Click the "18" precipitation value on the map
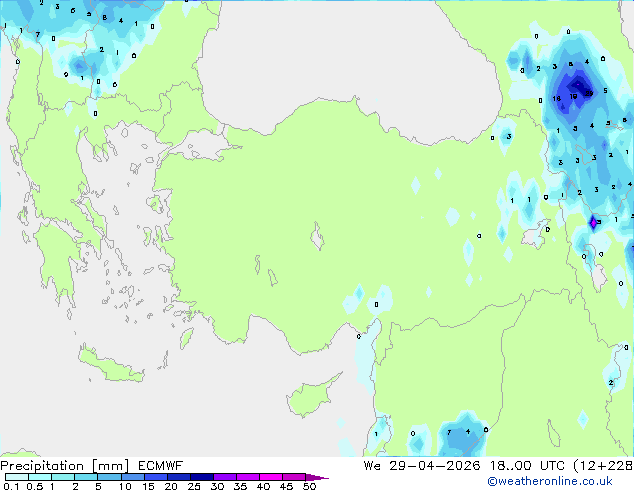The height and width of the screenshot is (490, 634). [556, 98]
